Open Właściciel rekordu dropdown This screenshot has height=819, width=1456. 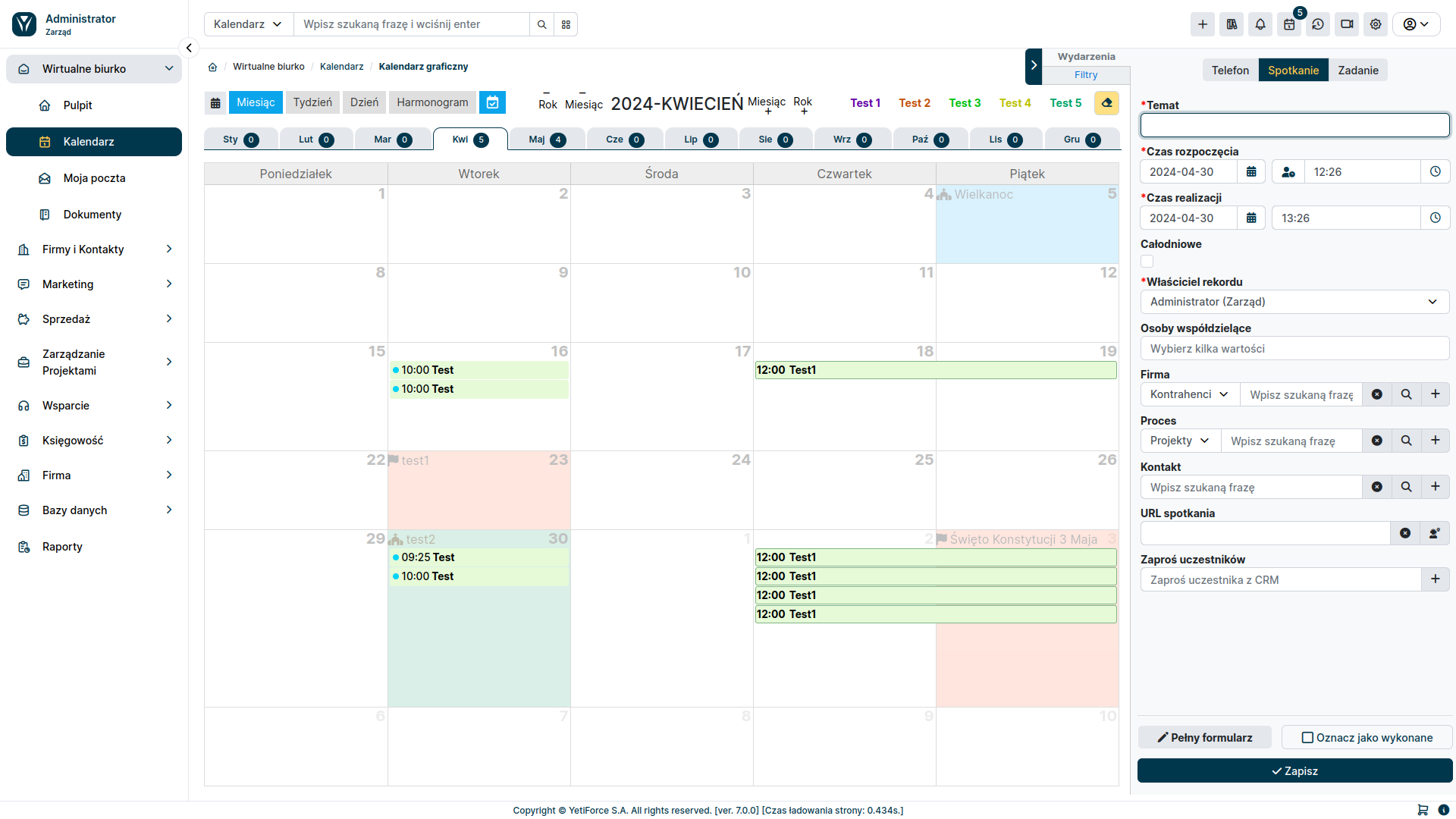(1294, 302)
